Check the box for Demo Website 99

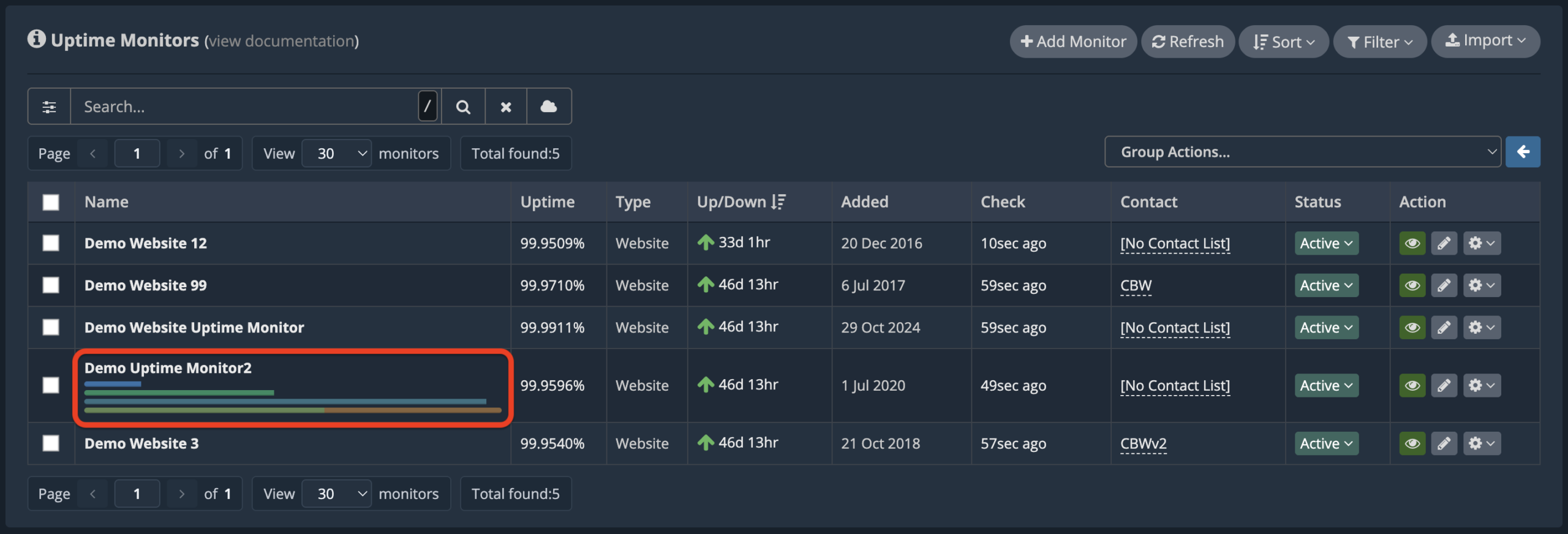[51, 285]
